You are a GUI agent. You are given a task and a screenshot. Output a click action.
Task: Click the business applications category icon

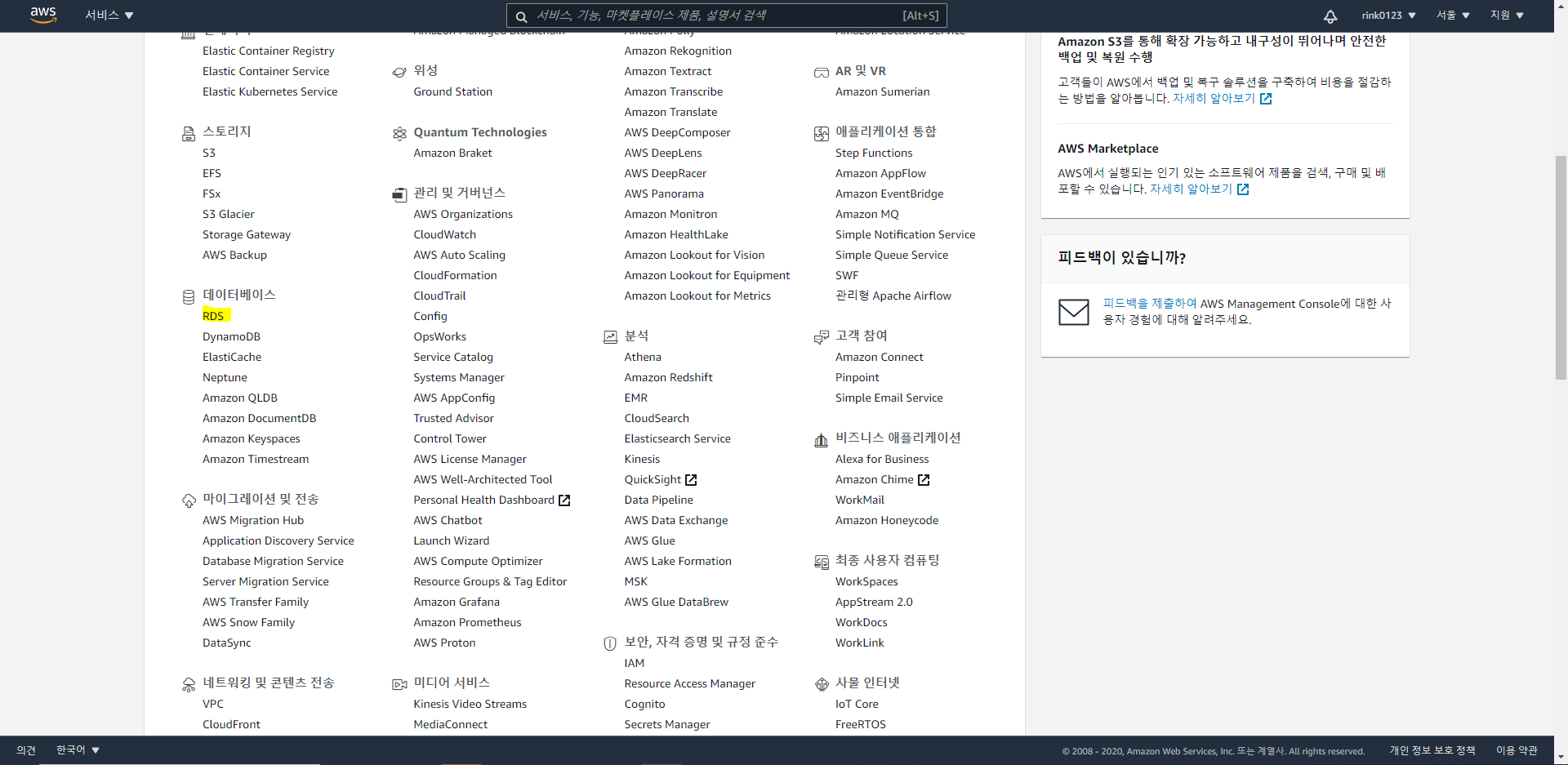(x=822, y=440)
